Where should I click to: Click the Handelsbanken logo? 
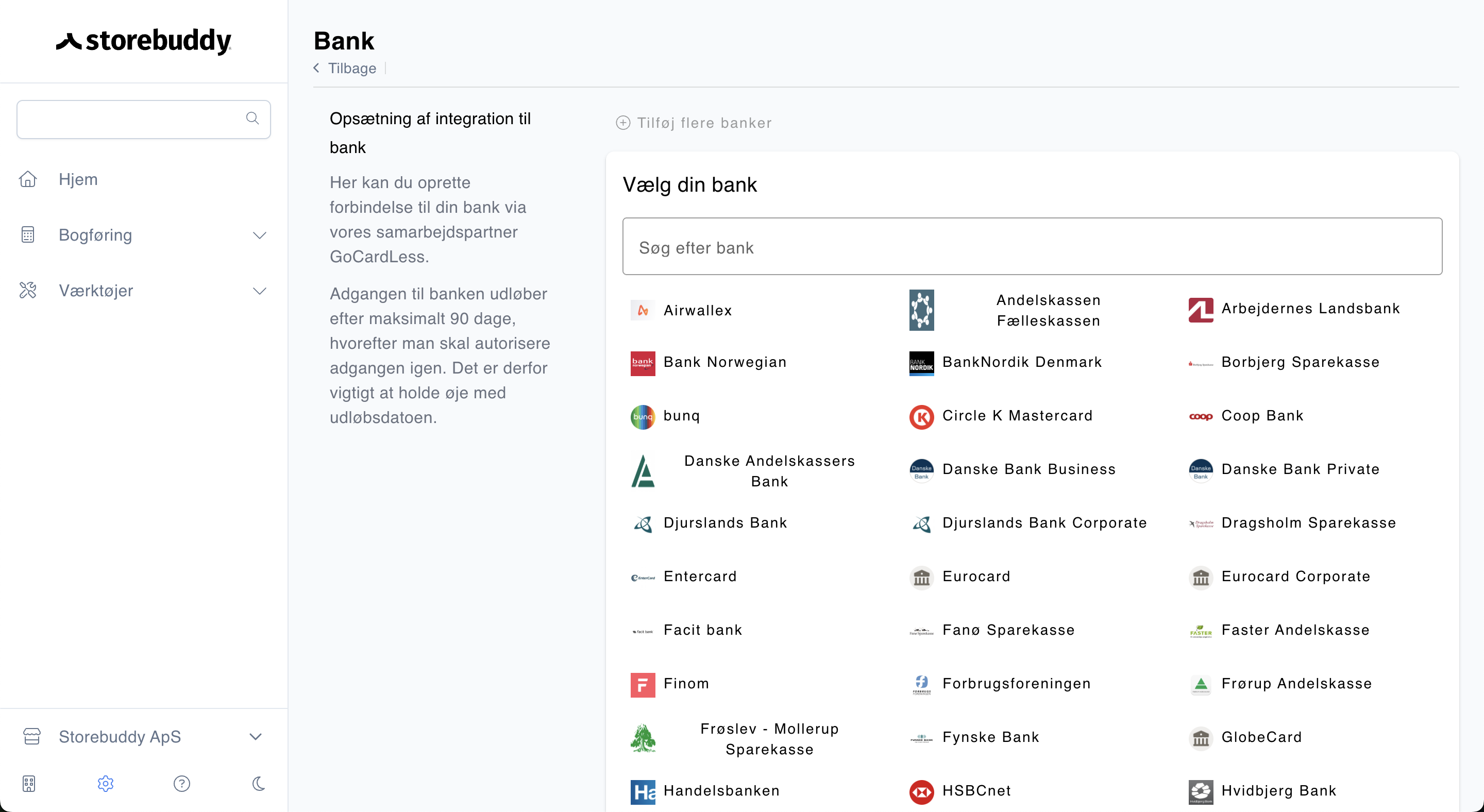click(643, 792)
